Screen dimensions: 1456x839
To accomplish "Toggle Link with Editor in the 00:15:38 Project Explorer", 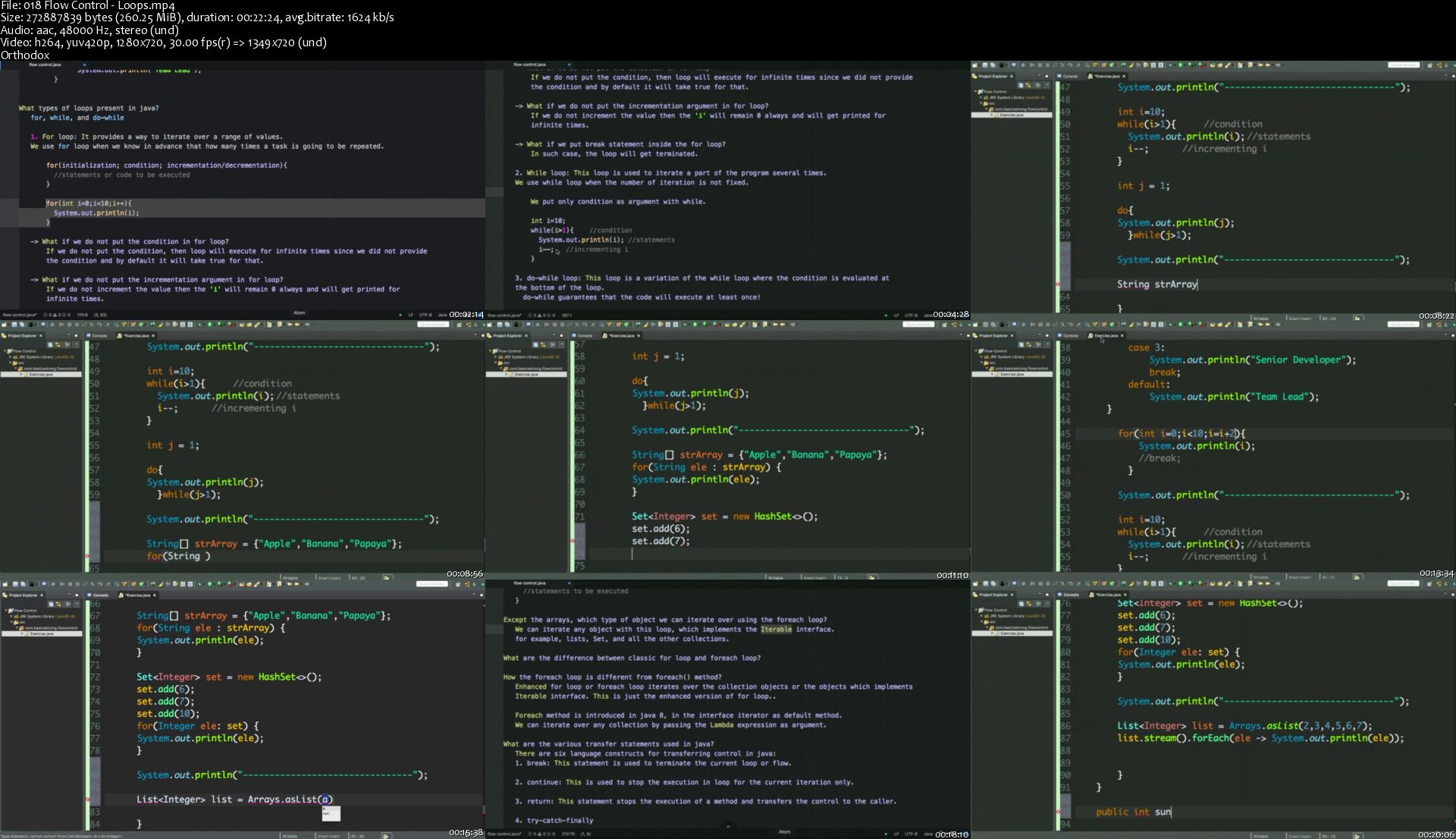I will 59,604.
